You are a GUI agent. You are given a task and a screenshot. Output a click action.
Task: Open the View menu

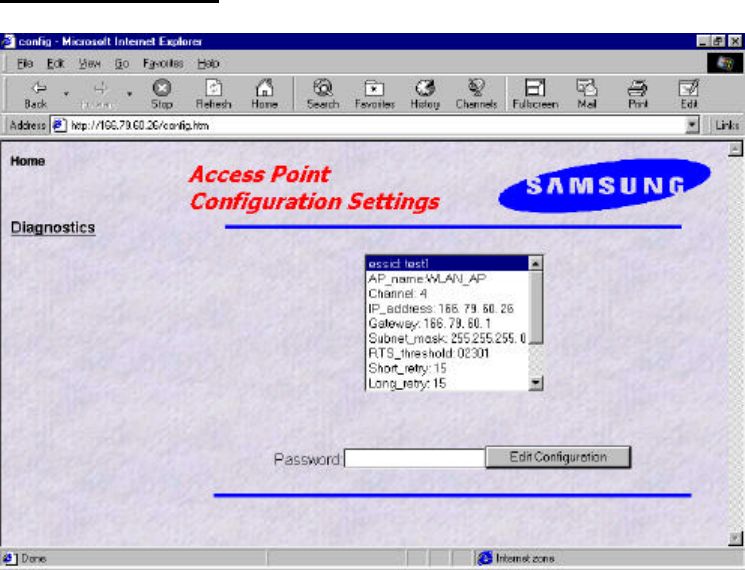pos(89,63)
